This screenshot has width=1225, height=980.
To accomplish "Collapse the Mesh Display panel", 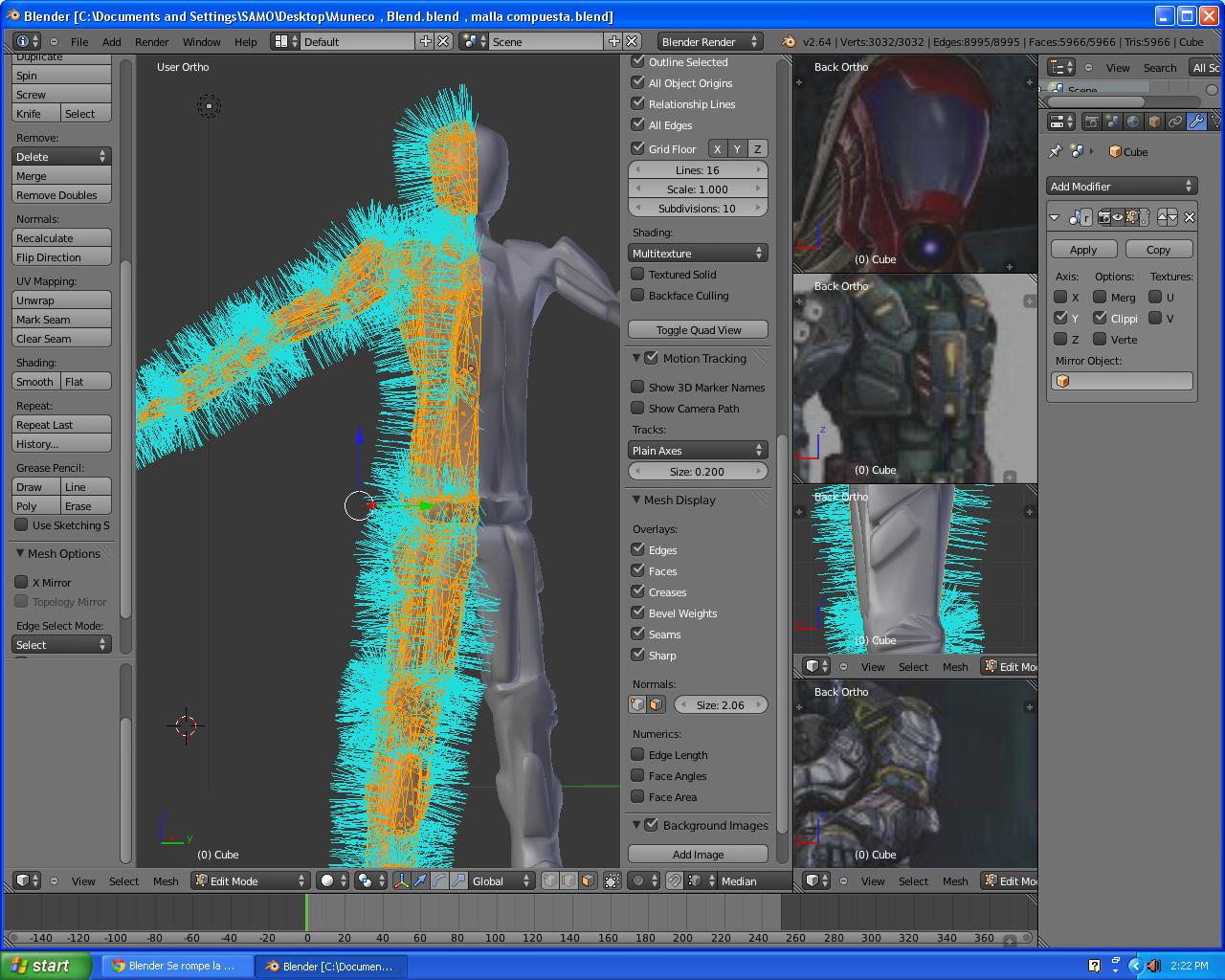I will (x=636, y=500).
